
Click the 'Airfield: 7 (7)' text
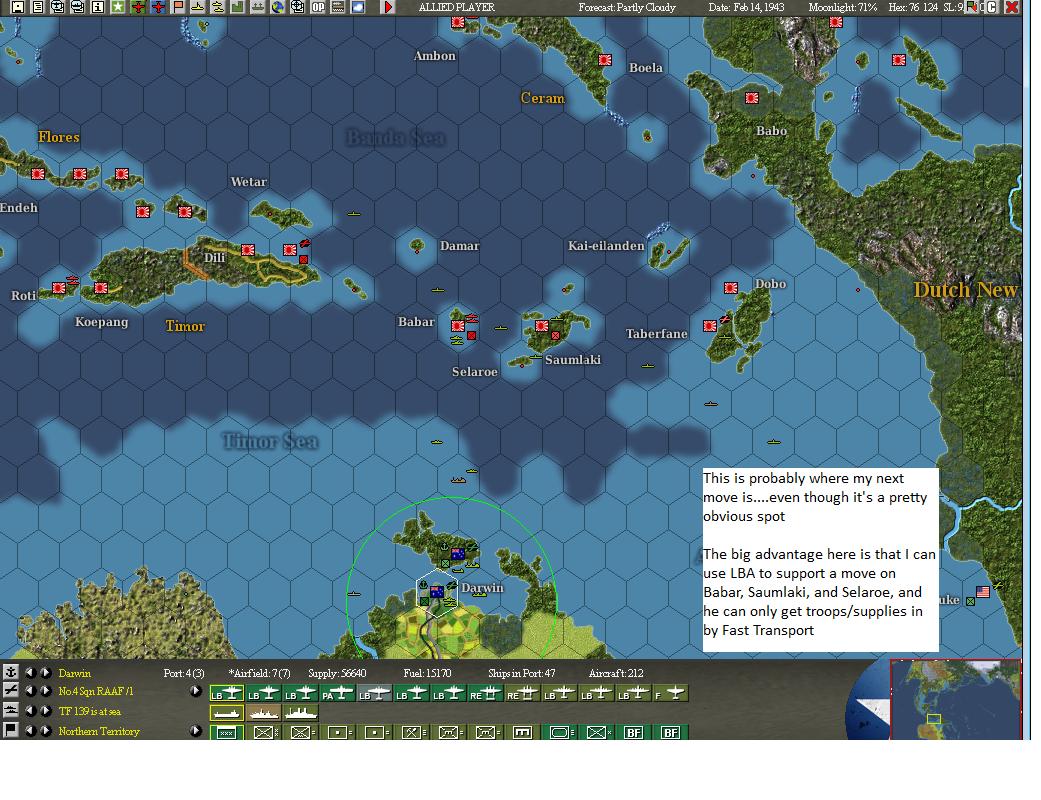click(x=260, y=673)
